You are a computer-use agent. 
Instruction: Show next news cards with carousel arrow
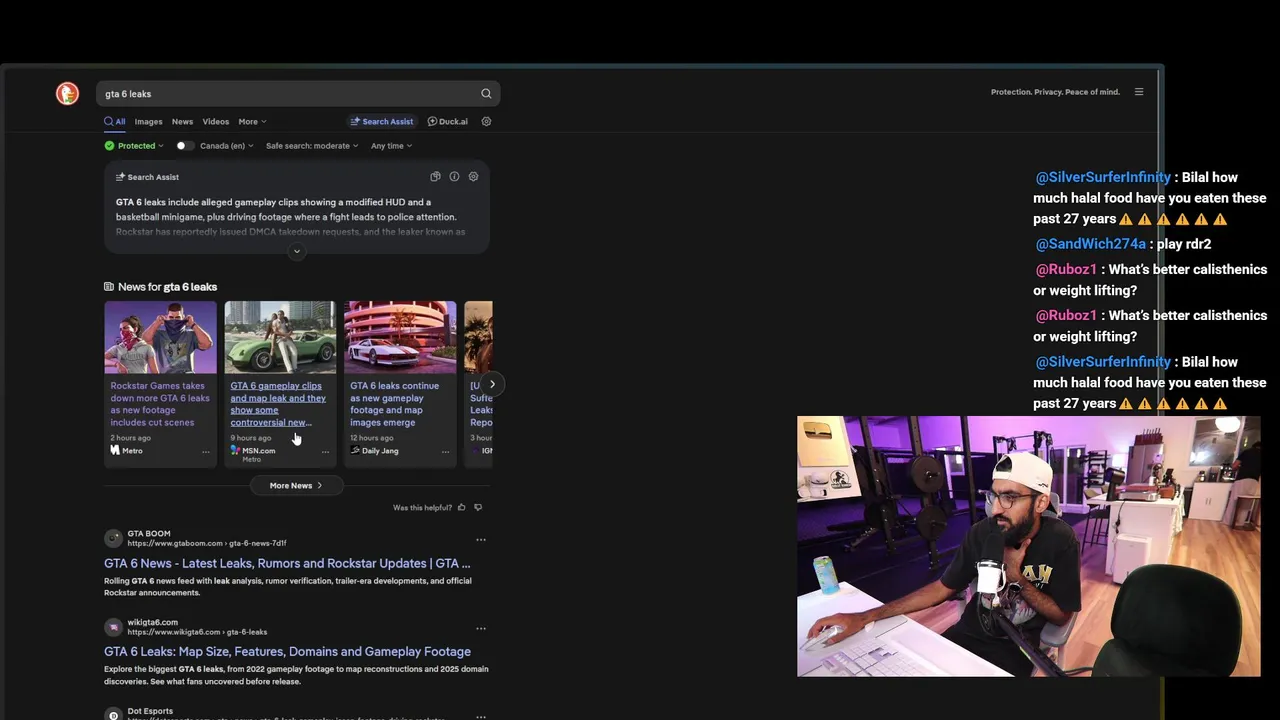[492, 384]
